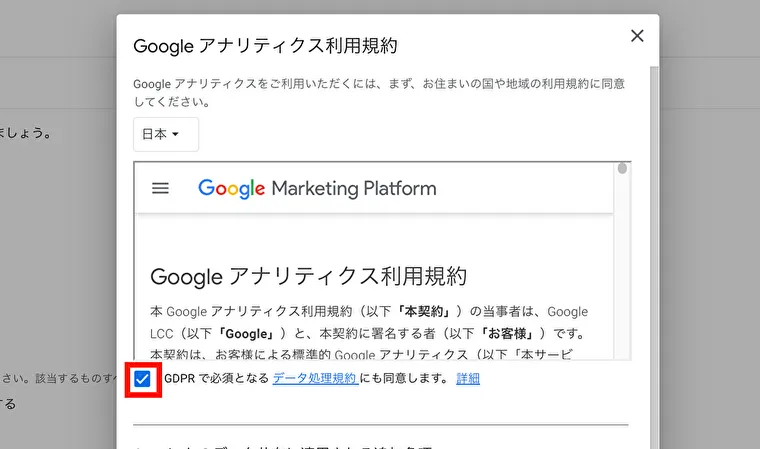Click the bold 「Google」 term in paragraph
This screenshot has height=449, width=760.
[246, 334]
